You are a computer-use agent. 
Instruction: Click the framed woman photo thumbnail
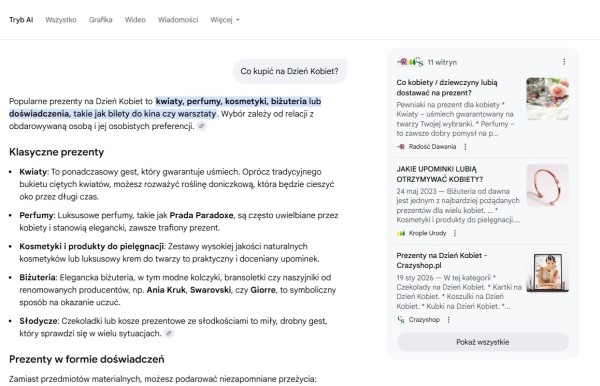click(x=547, y=272)
